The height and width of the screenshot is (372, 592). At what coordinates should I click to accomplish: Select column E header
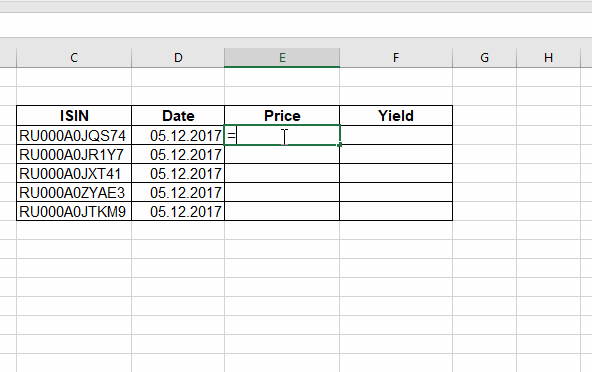(282, 58)
